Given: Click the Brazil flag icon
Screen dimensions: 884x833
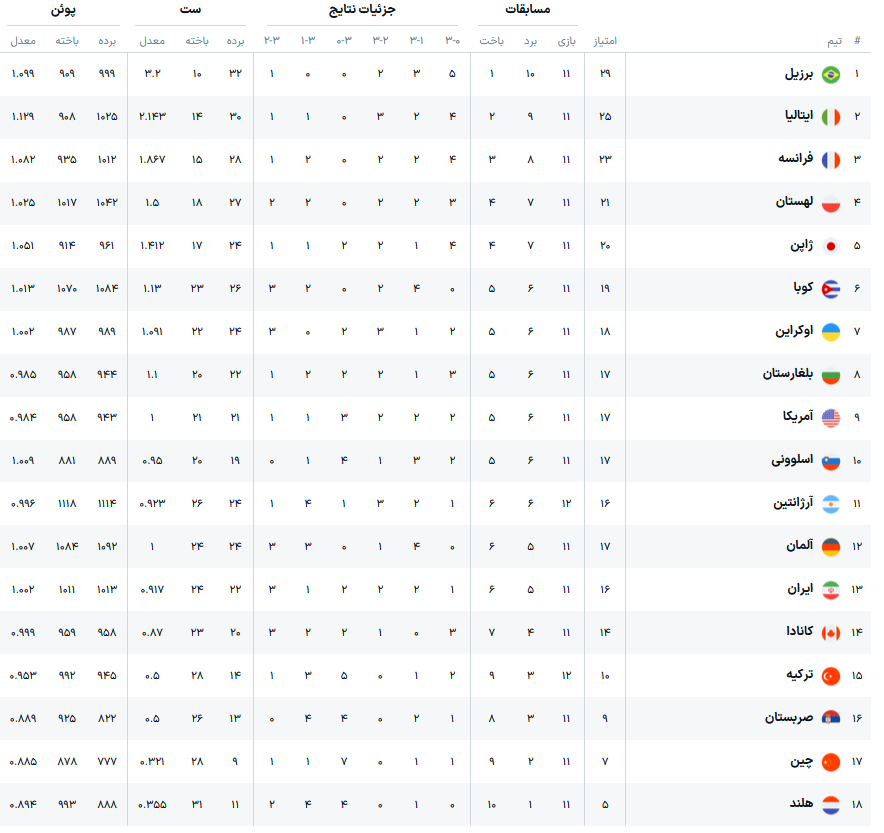Looking at the screenshot, I should point(830,75).
